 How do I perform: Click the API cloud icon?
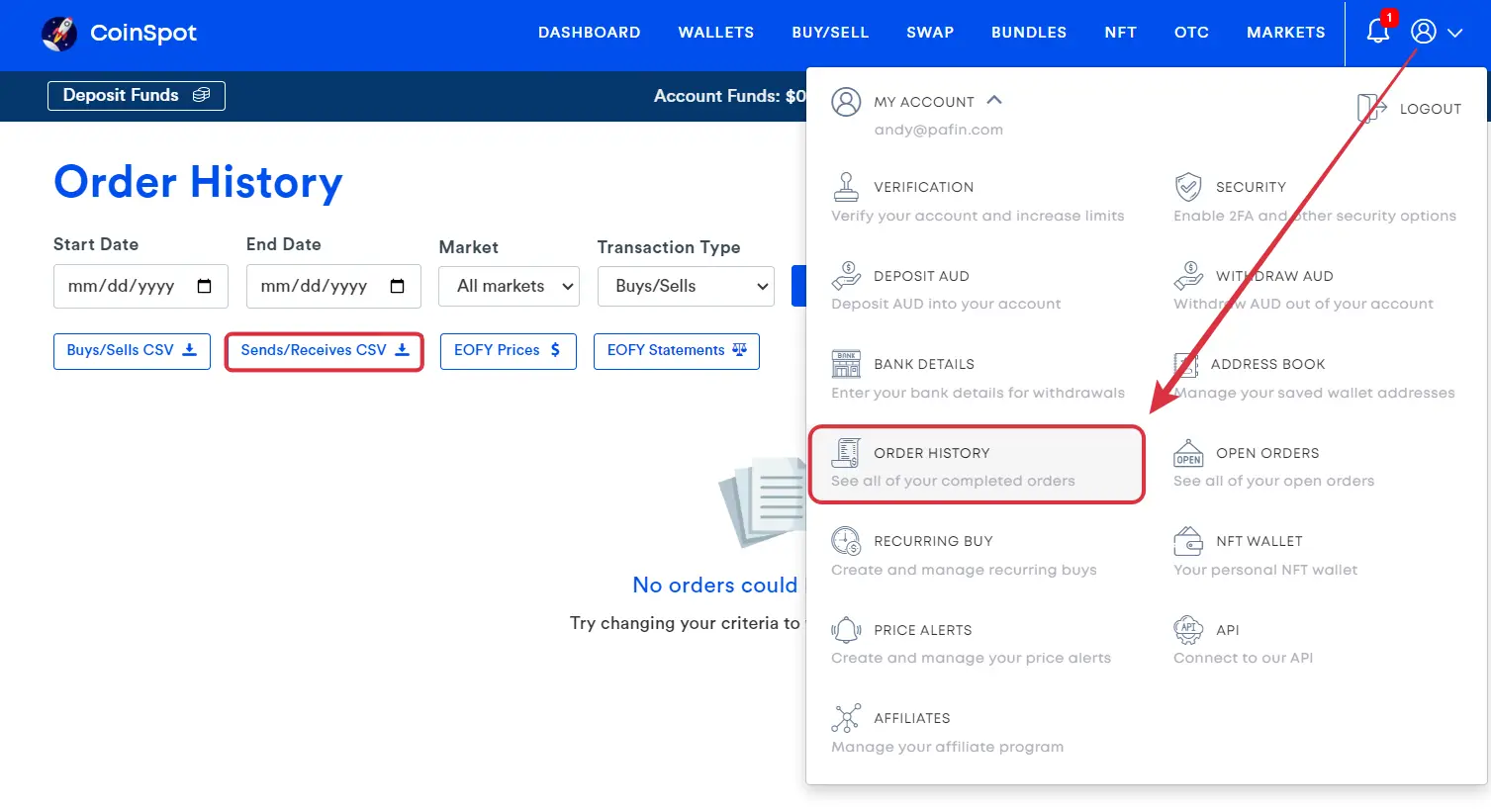1188,630
